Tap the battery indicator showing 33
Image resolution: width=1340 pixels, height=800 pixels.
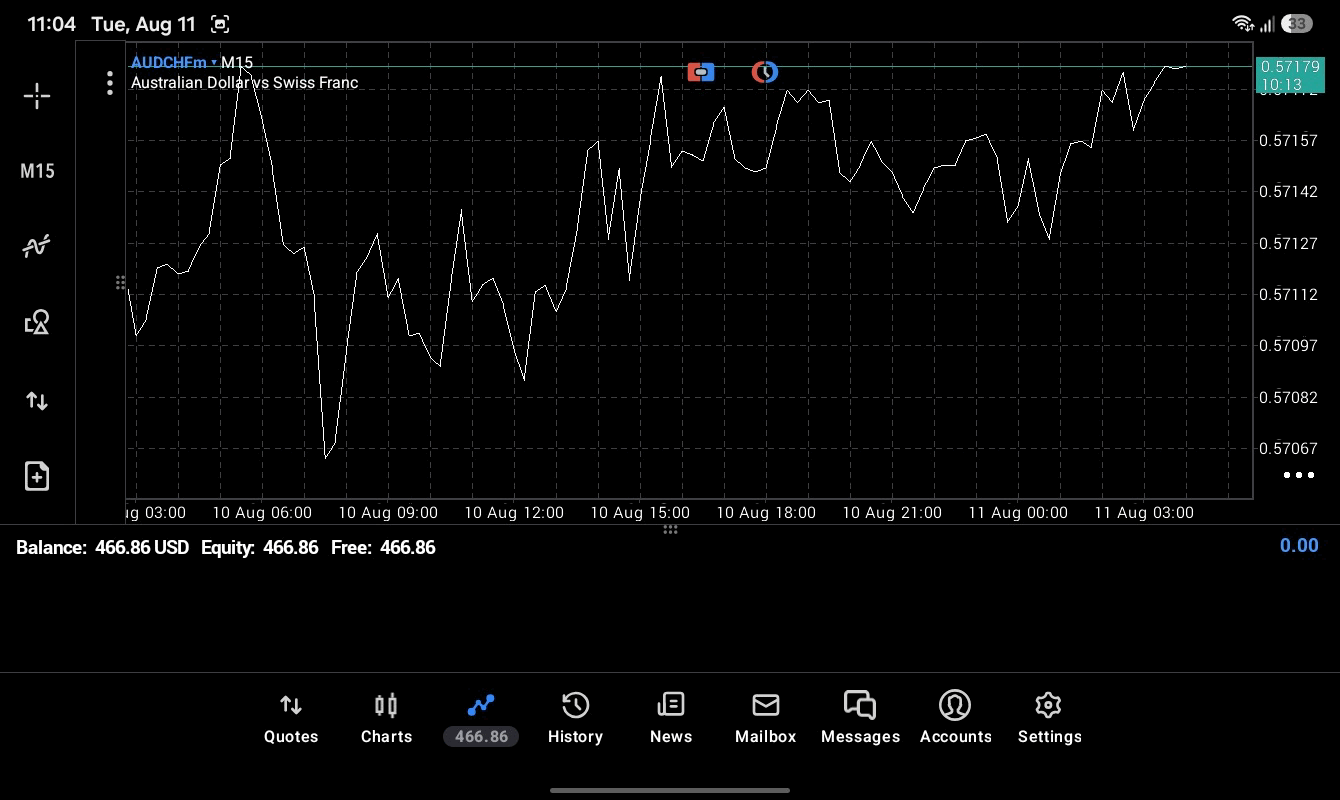pyautogui.click(x=1297, y=23)
